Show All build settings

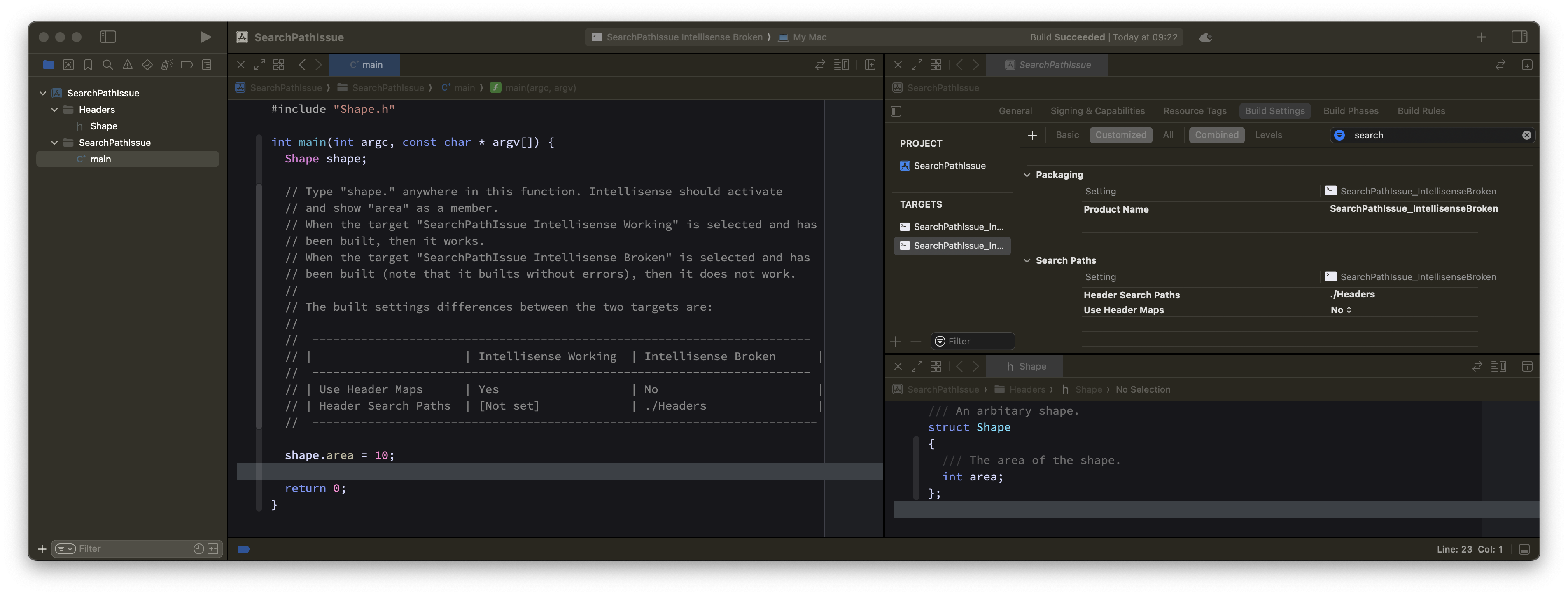tap(1167, 135)
